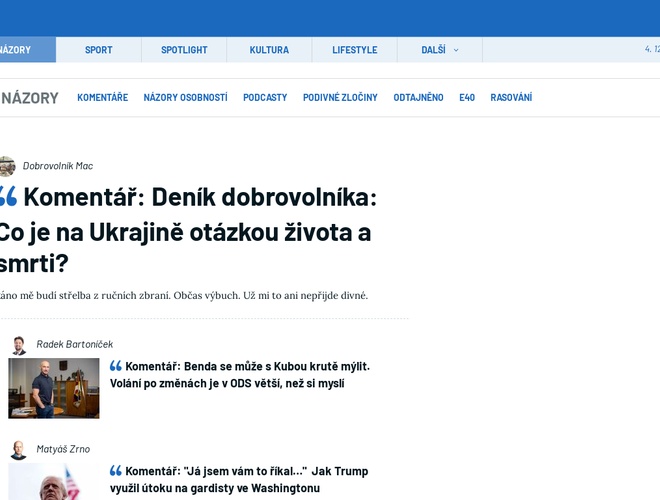Click quote icon beside Benda commentary headline
660x500 pixels.
click(116, 366)
